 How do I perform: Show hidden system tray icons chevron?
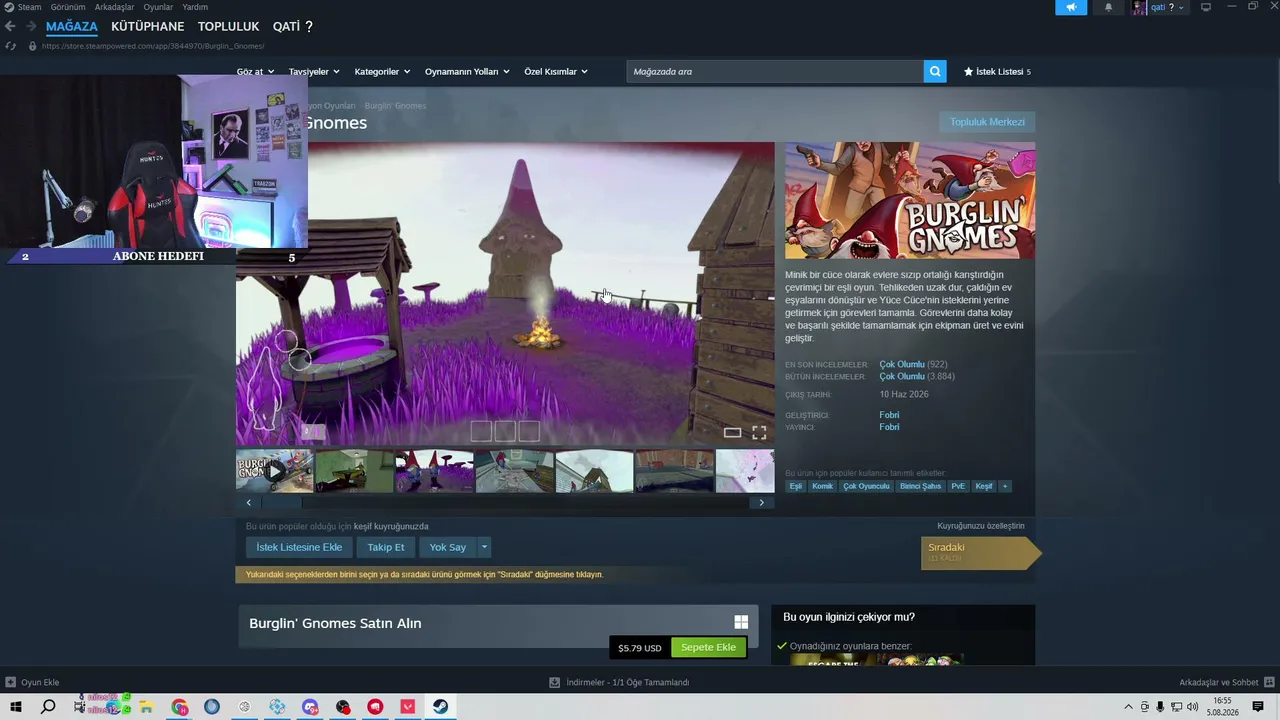tap(1129, 707)
